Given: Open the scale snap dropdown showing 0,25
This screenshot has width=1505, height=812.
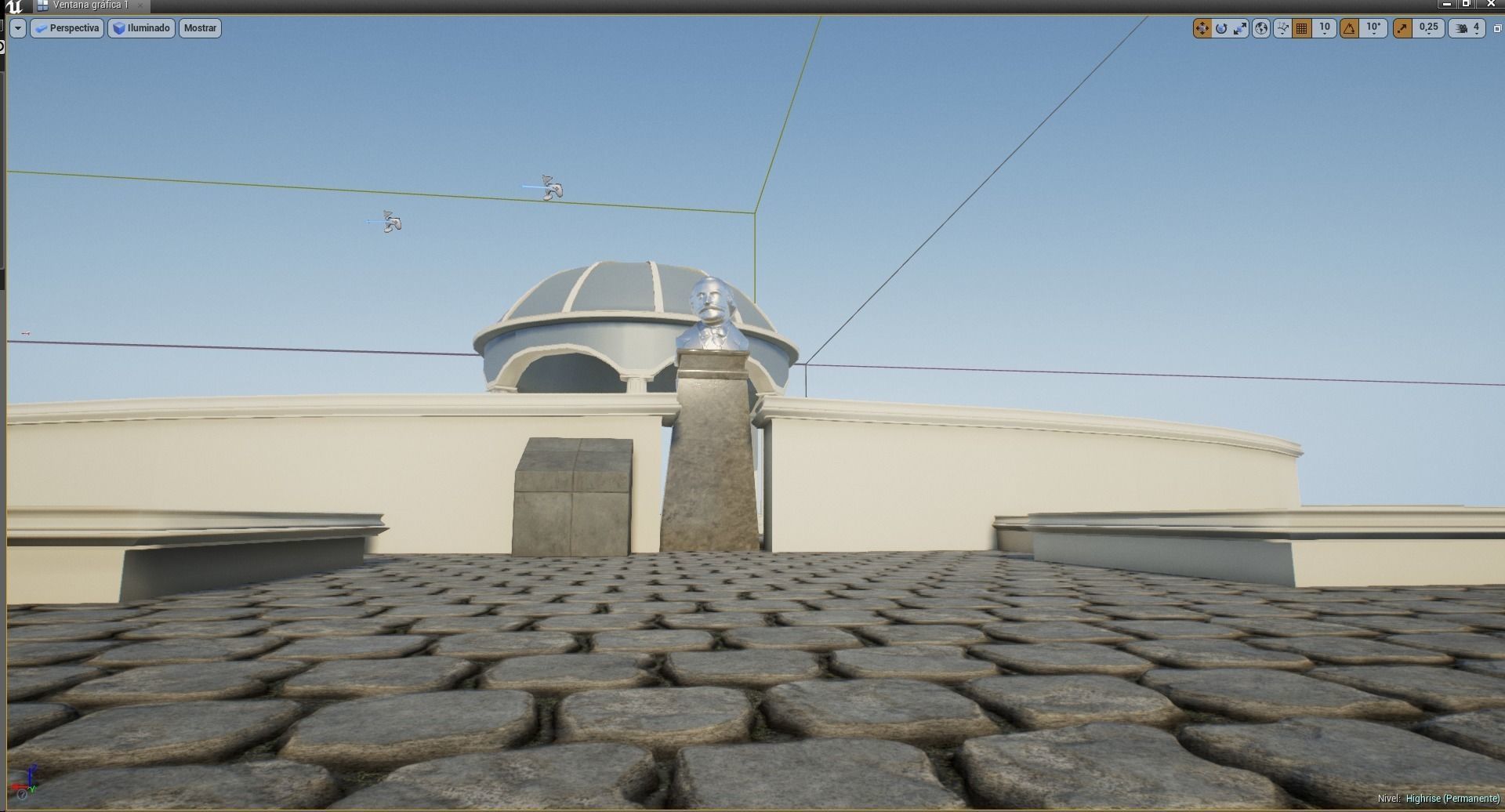Looking at the screenshot, I should (x=1428, y=28).
